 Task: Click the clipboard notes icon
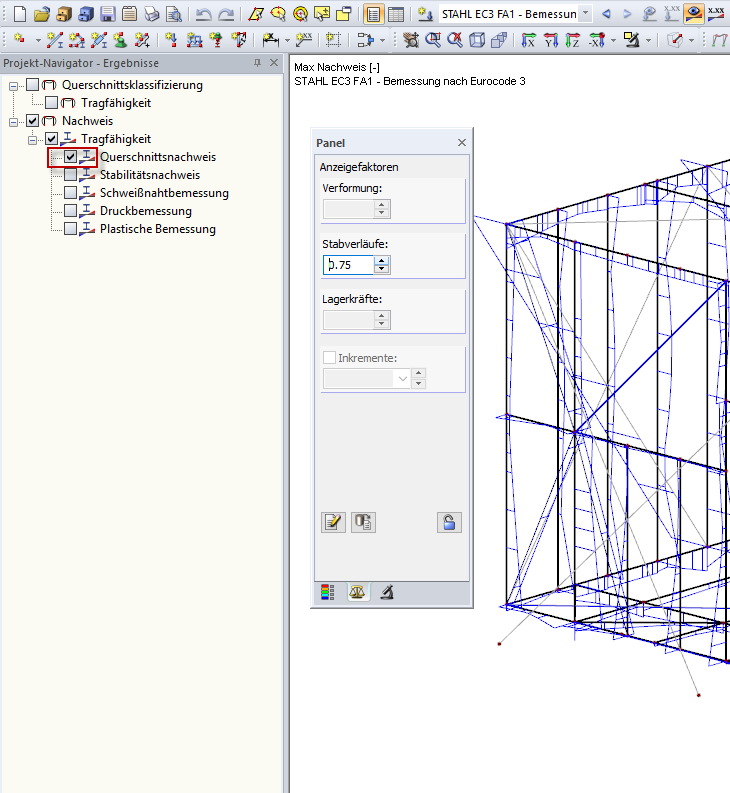point(130,14)
